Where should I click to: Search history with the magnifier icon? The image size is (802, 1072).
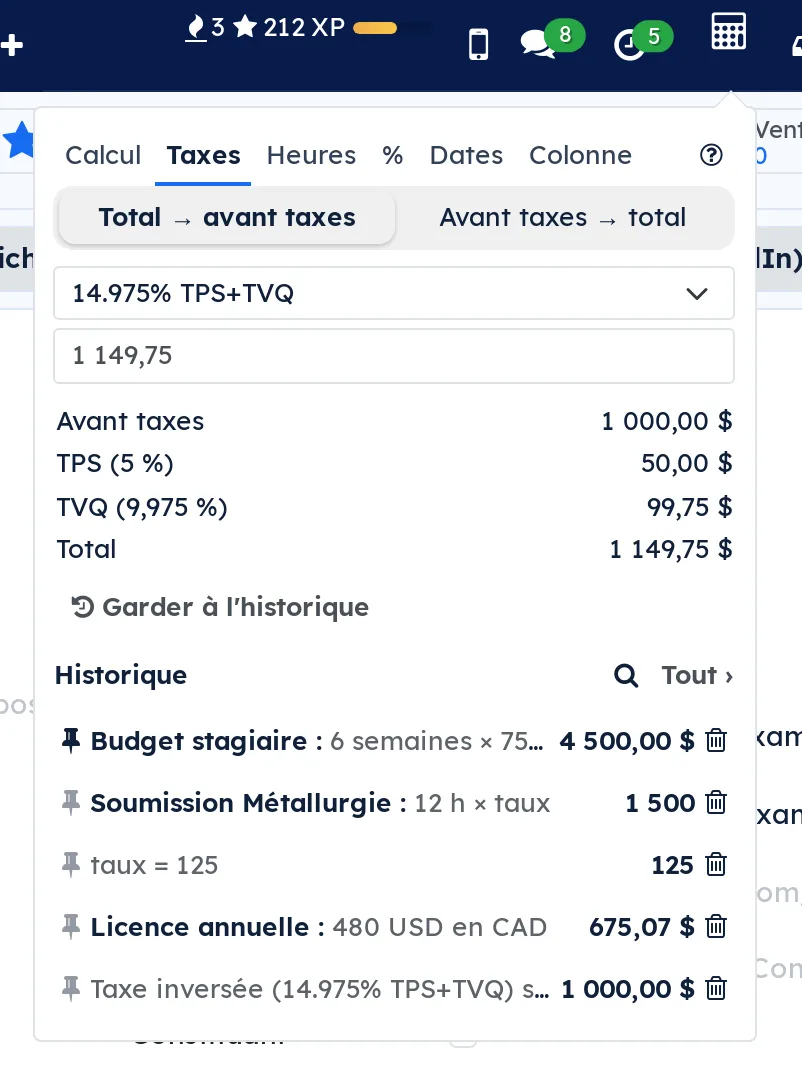click(626, 675)
